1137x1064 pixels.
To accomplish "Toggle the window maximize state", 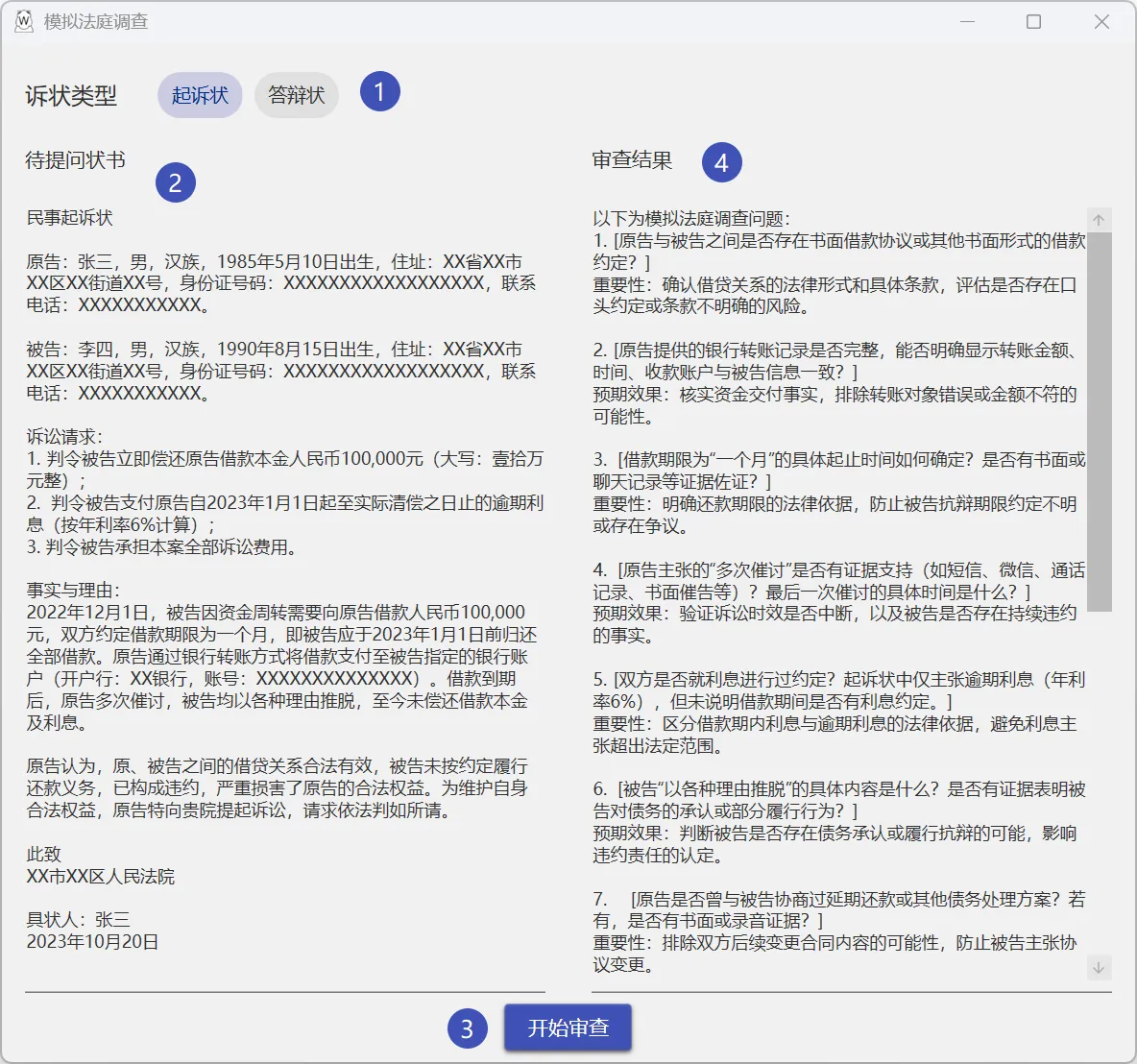I will (1032, 20).
